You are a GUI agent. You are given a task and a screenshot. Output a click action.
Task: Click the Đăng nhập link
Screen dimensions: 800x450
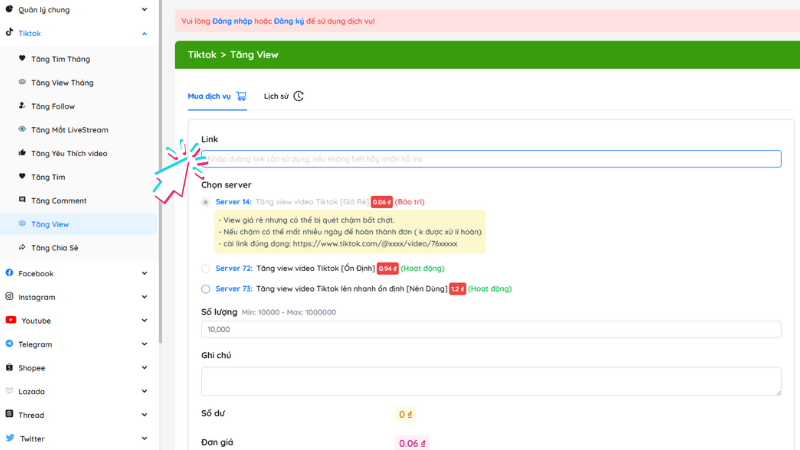click(x=232, y=21)
